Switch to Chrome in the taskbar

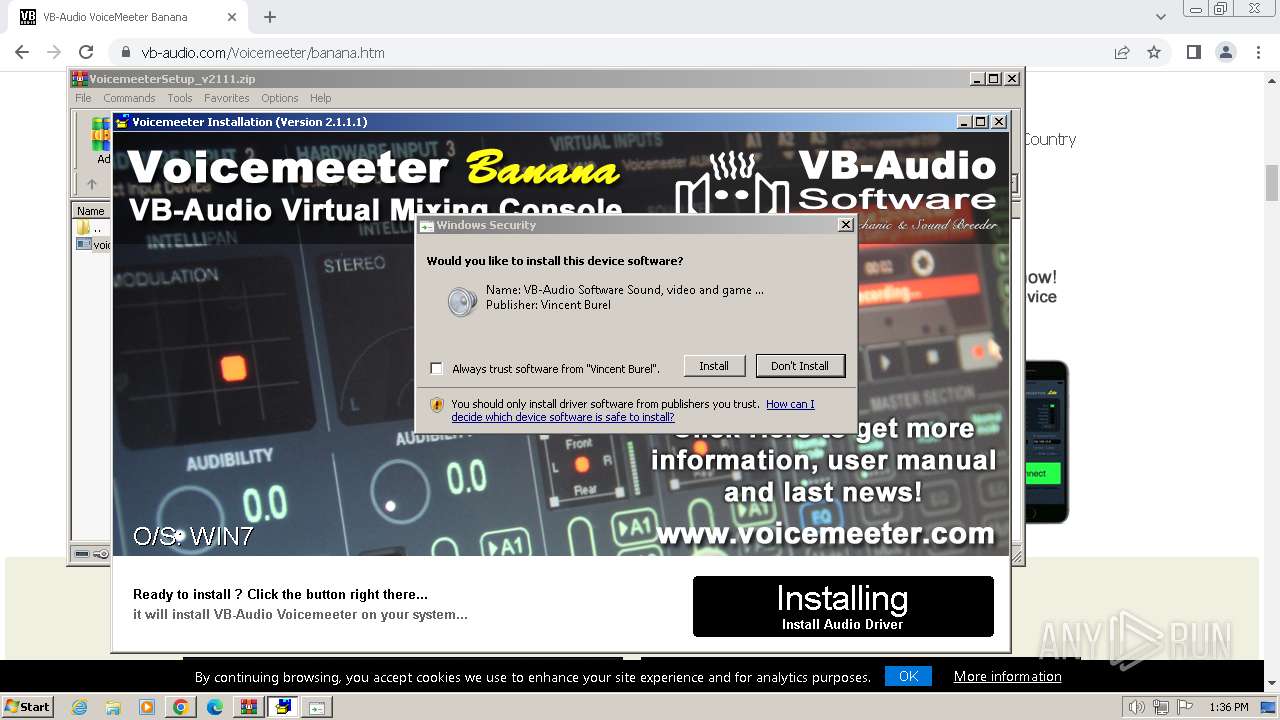[x=181, y=707]
